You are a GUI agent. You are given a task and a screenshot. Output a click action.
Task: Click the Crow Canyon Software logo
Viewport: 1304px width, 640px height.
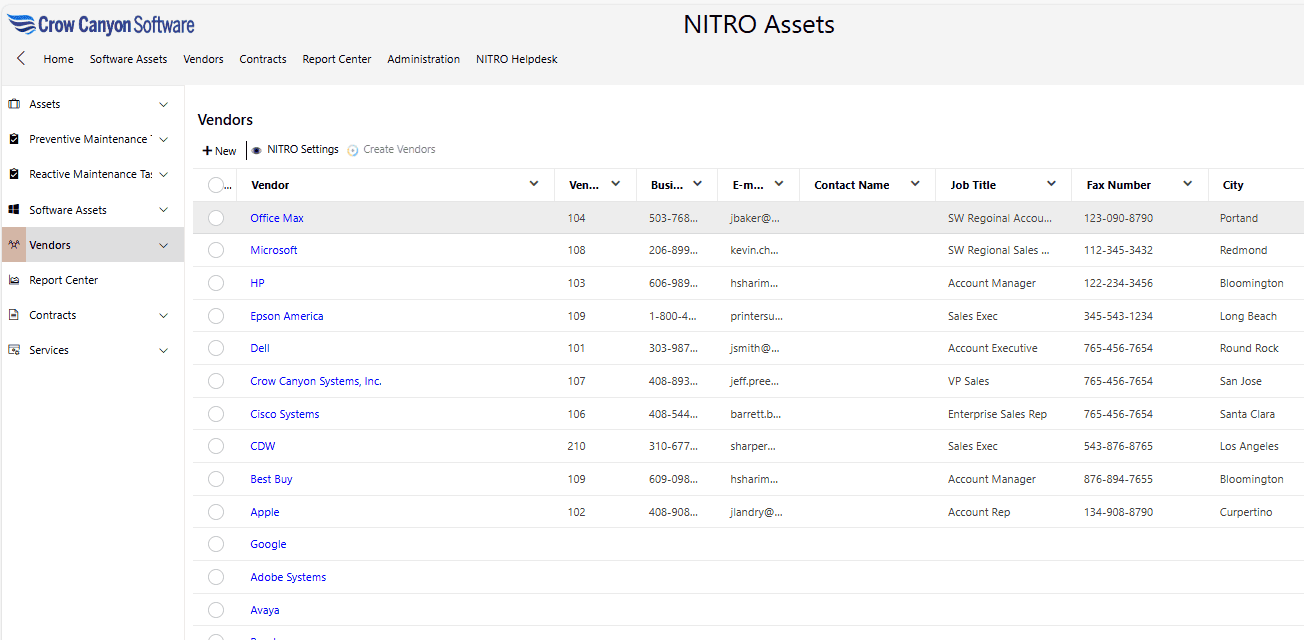[x=100, y=24]
